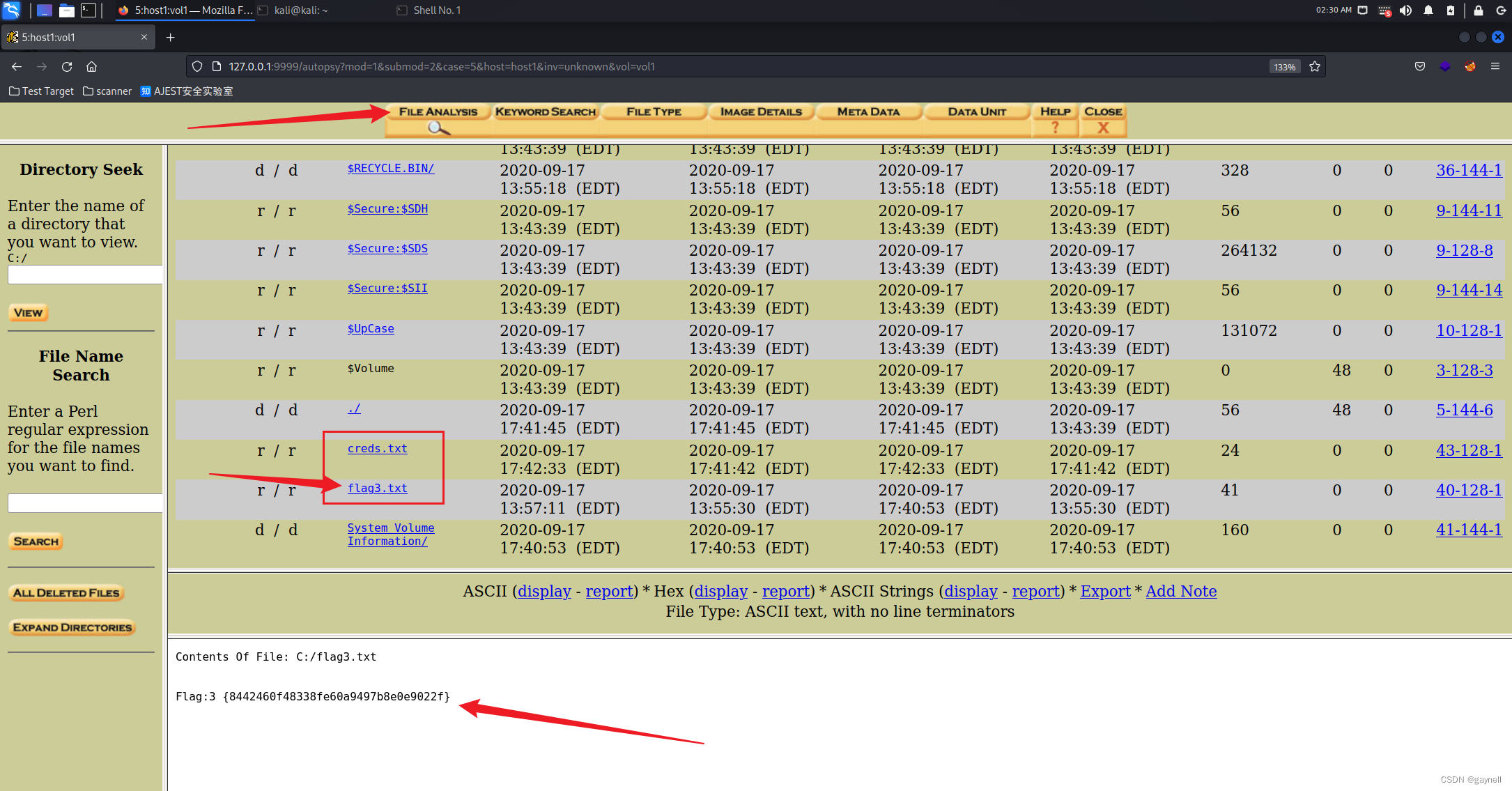Select the Shell No. 1 taskbar window

[428, 10]
